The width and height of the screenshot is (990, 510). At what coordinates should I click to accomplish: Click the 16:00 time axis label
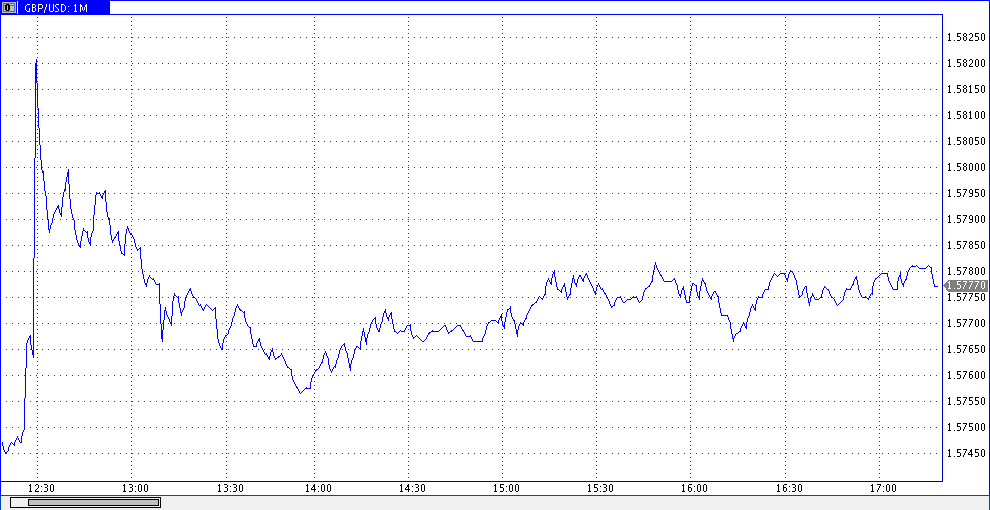[695, 489]
